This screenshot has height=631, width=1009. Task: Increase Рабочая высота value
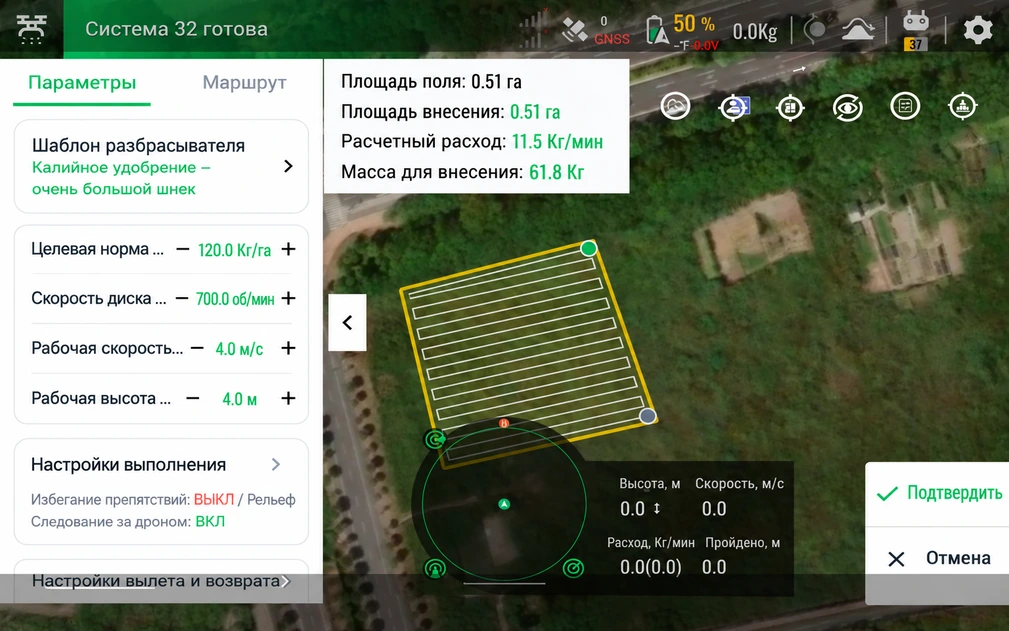(x=288, y=398)
